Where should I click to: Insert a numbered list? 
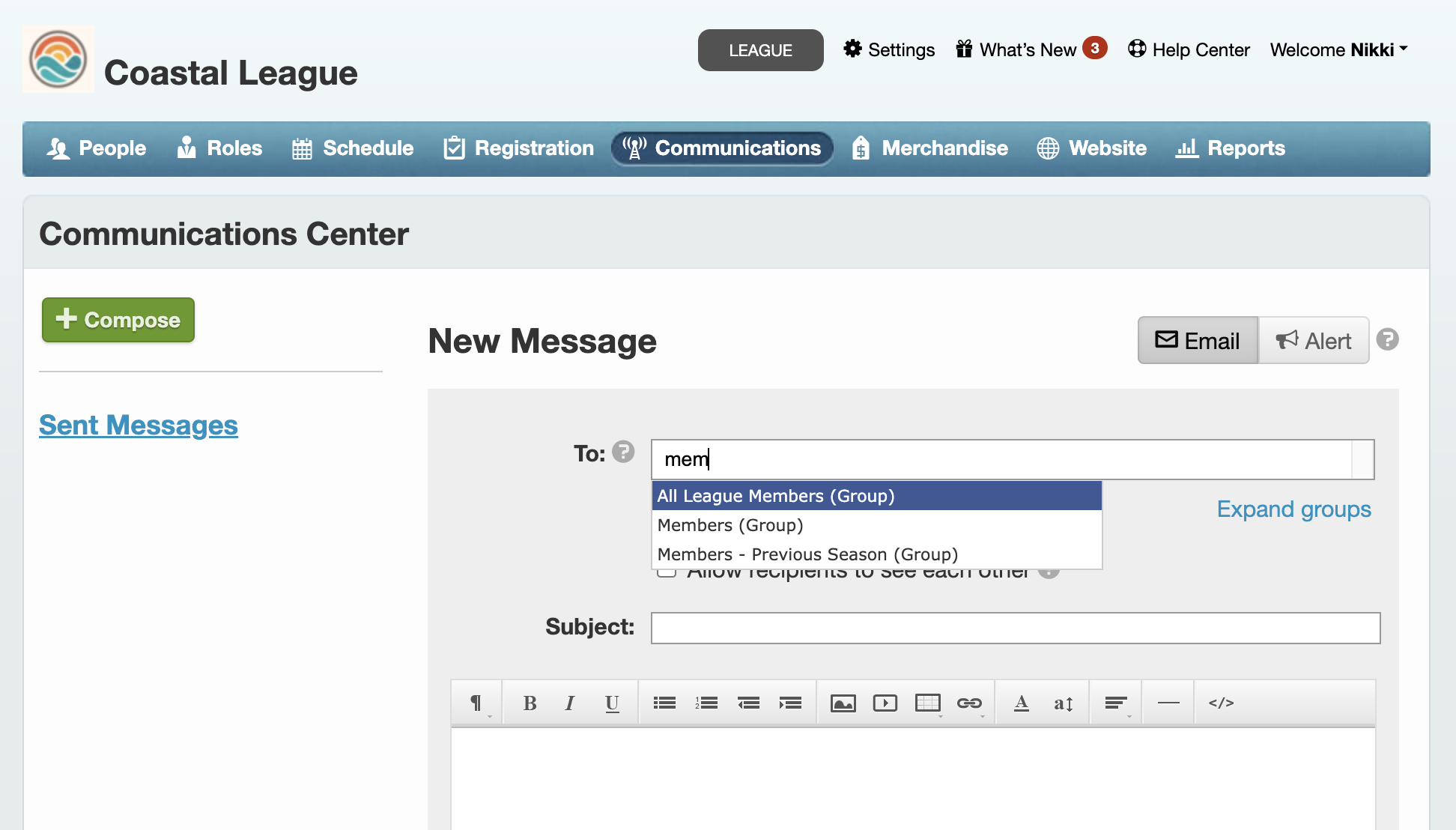pyautogui.click(x=706, y=703)
